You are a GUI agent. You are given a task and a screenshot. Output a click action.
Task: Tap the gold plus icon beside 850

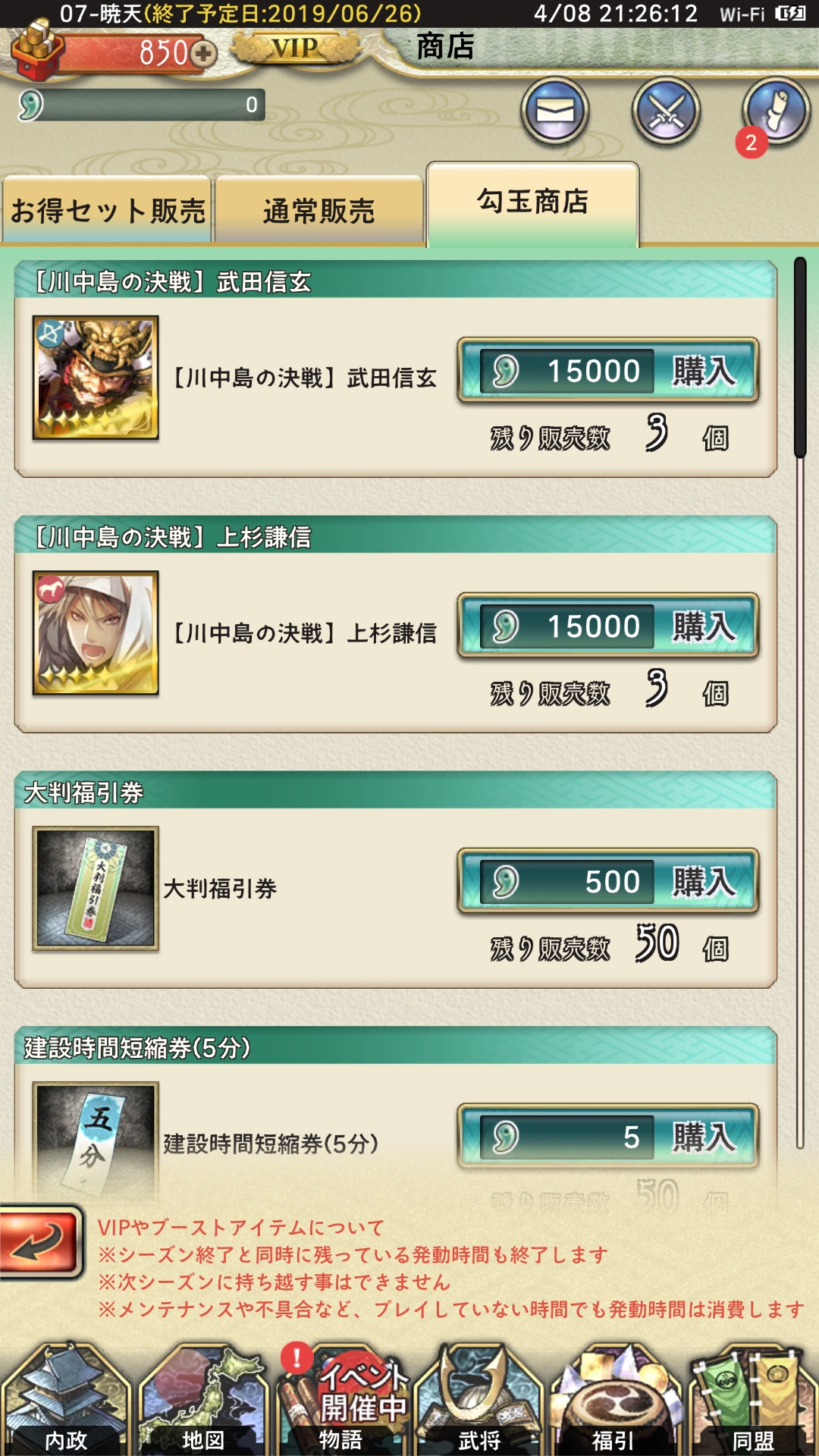[x=203, y=53]
